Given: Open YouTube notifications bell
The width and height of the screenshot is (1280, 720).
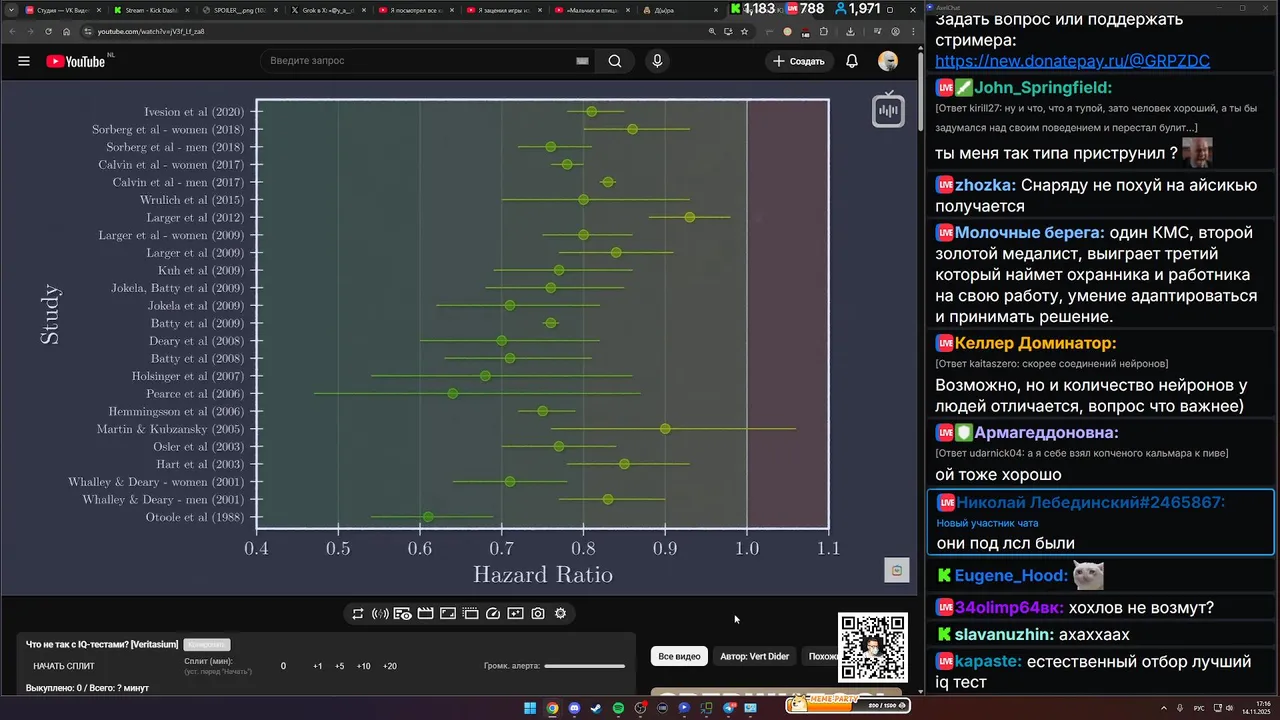Looking at the screenshot, I should (x=852, y=61).
